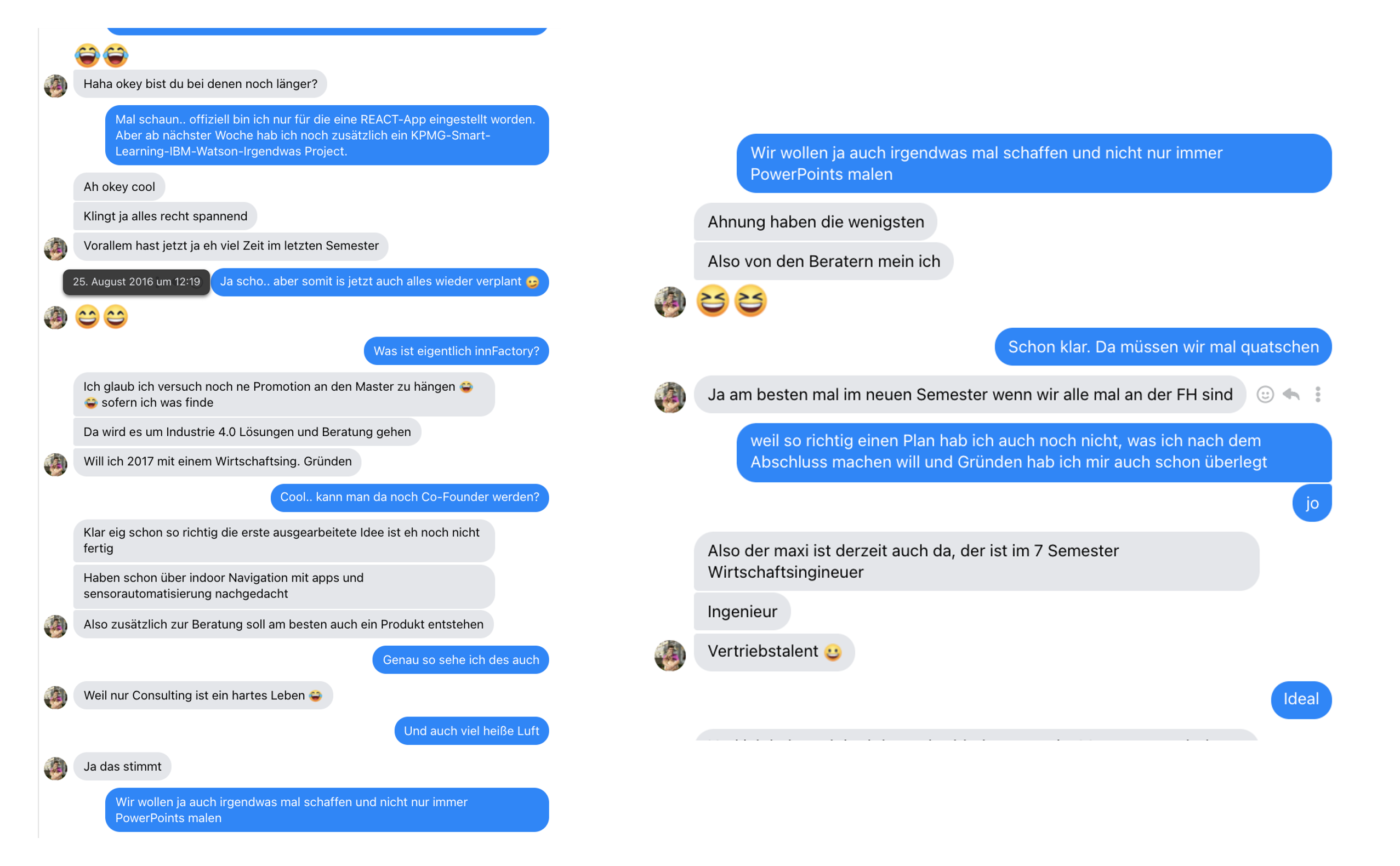1400x866 pixels.
Task: Open three-dot options menu beside FH message
Action: tap(1318, 395)
